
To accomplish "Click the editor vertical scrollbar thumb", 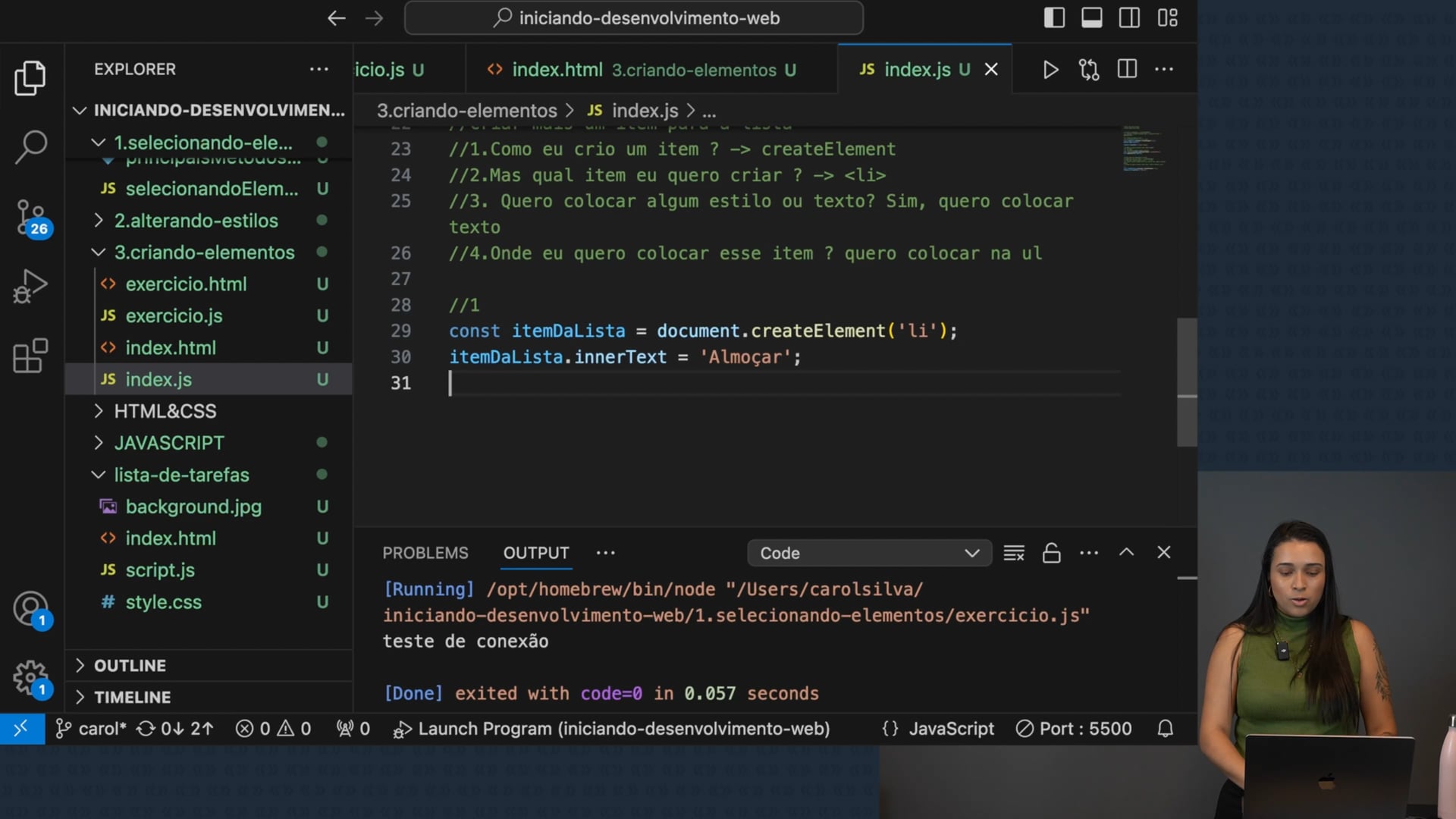I will [1186, 382].
